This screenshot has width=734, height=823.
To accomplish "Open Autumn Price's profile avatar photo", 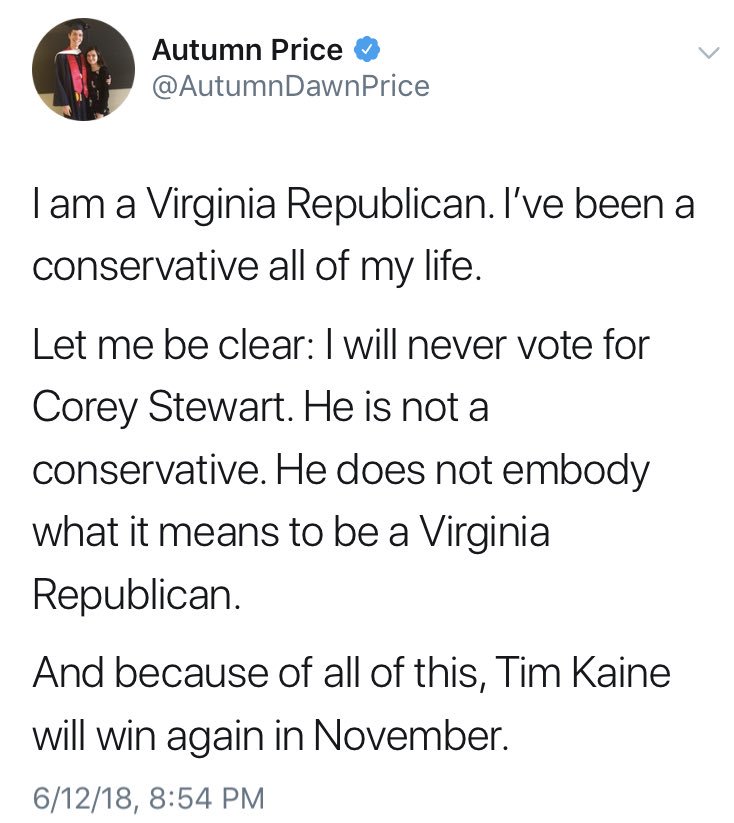I will coord(83,69).
